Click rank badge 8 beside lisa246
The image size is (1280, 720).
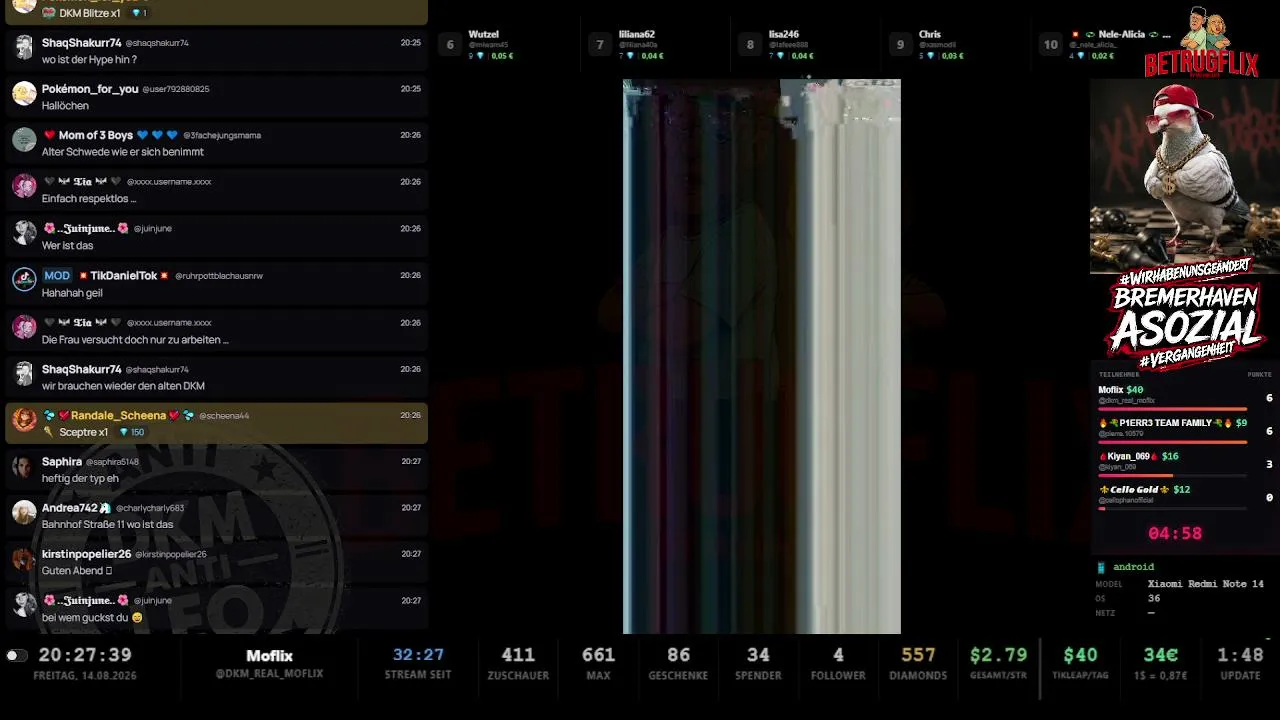pyautogui.click(x=750, y=45)
